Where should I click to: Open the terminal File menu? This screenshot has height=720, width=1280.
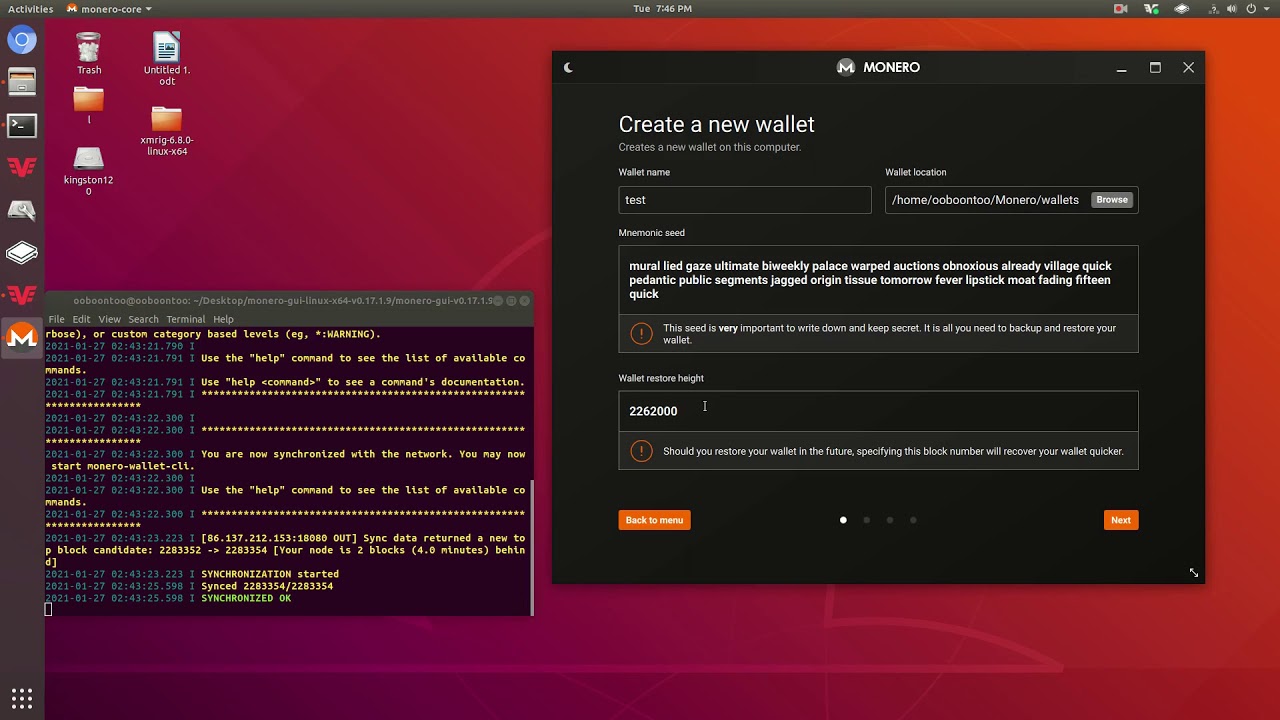tap(57, 319)
